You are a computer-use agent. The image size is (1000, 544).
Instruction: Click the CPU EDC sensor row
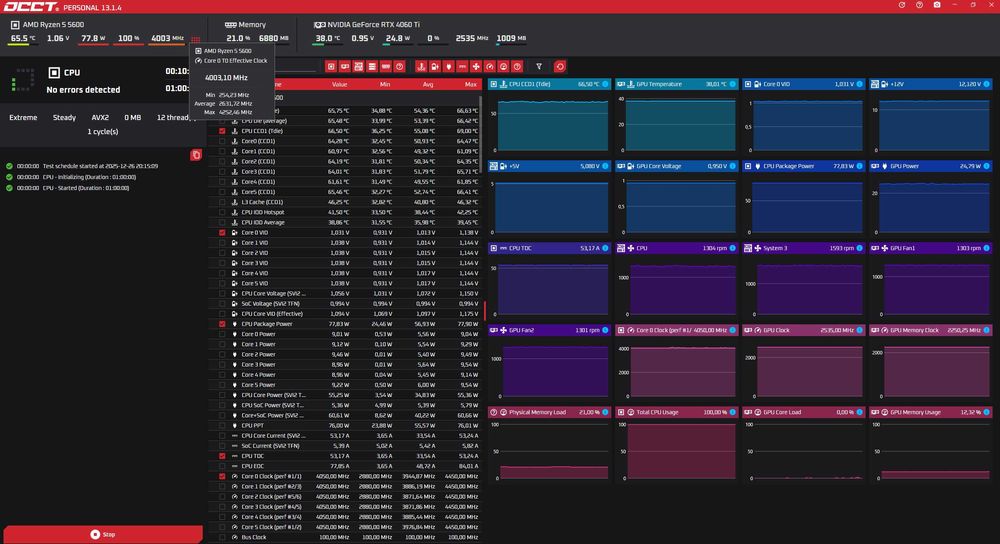click(345, 466)
